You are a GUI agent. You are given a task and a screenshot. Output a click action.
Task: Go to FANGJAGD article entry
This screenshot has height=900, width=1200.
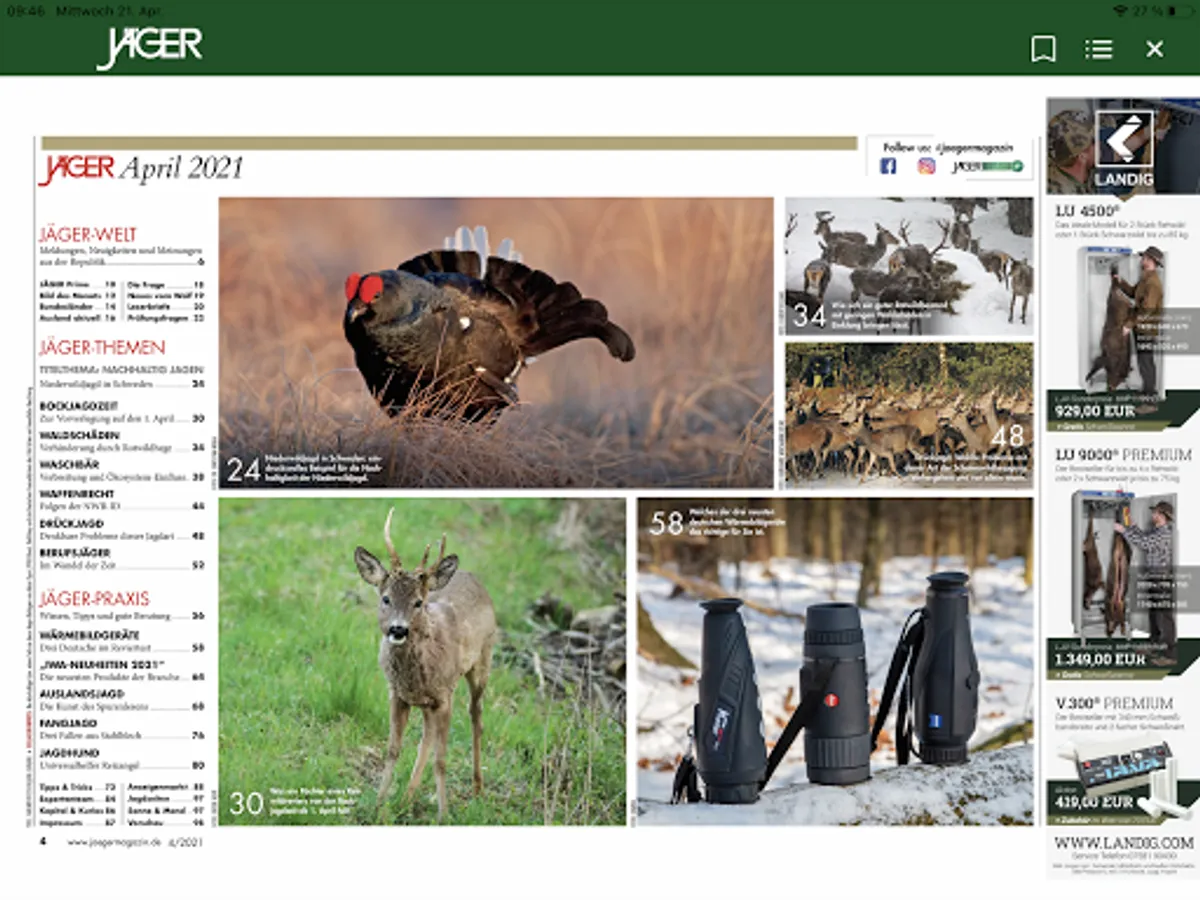point(121,728)
